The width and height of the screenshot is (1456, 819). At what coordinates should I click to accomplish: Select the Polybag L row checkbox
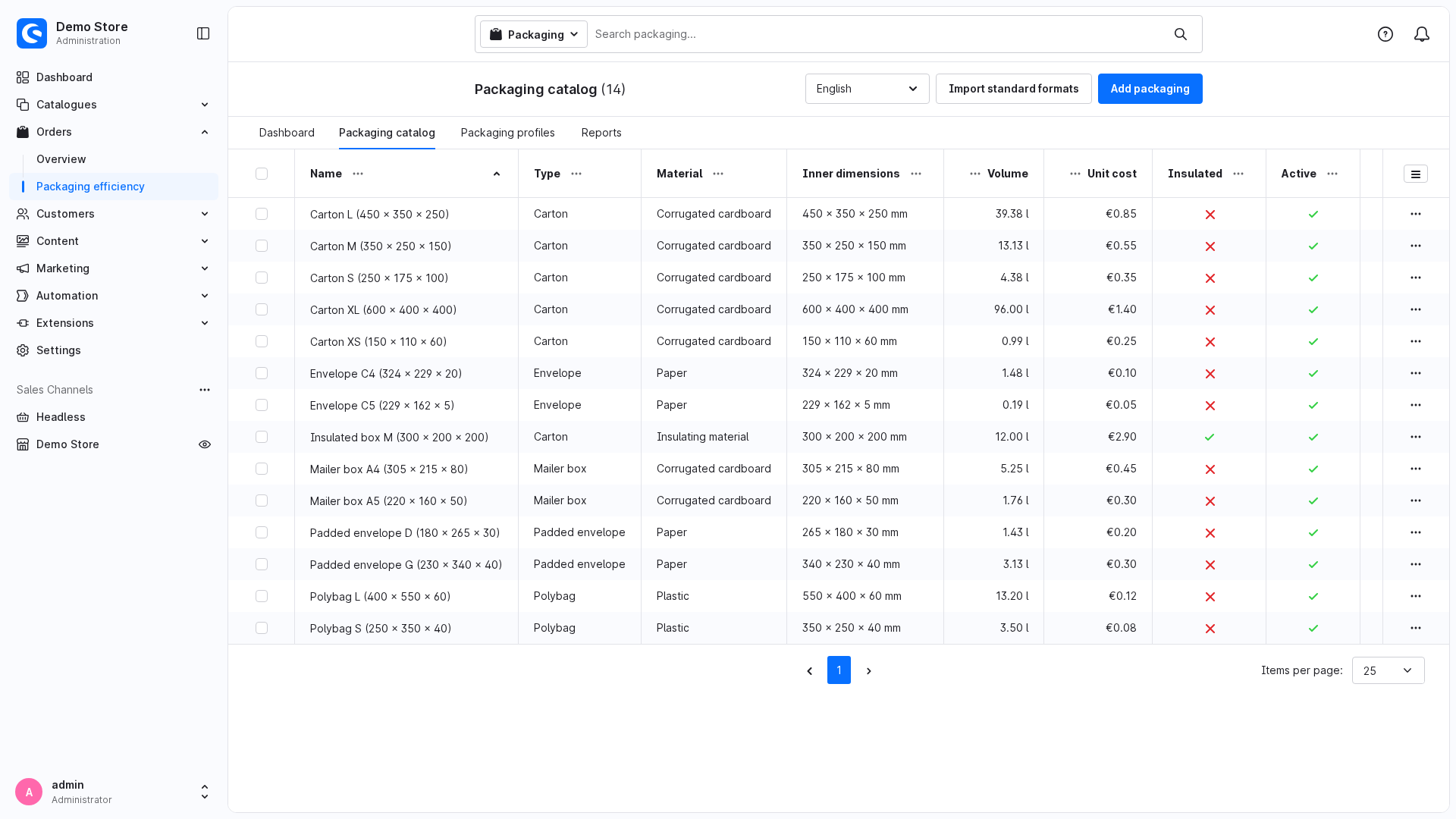pos(262,596)
